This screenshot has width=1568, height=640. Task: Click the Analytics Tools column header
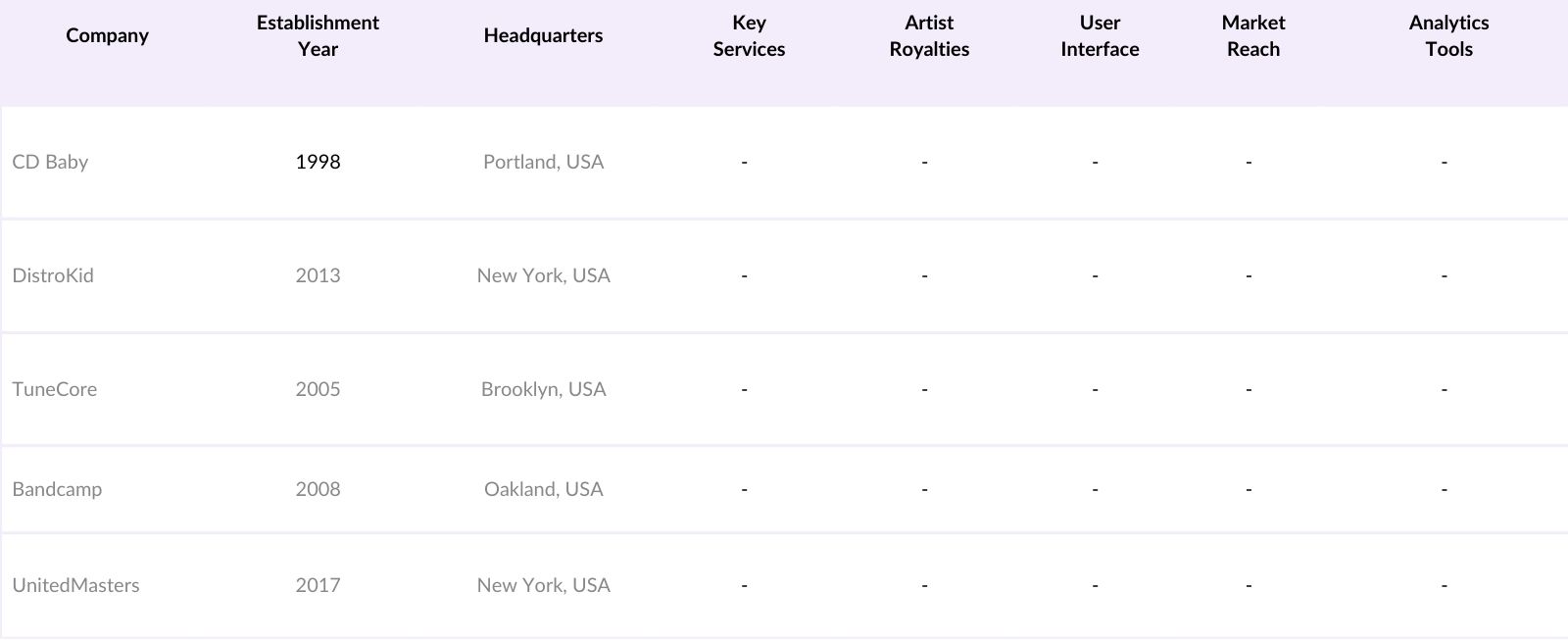point(1448,36)
